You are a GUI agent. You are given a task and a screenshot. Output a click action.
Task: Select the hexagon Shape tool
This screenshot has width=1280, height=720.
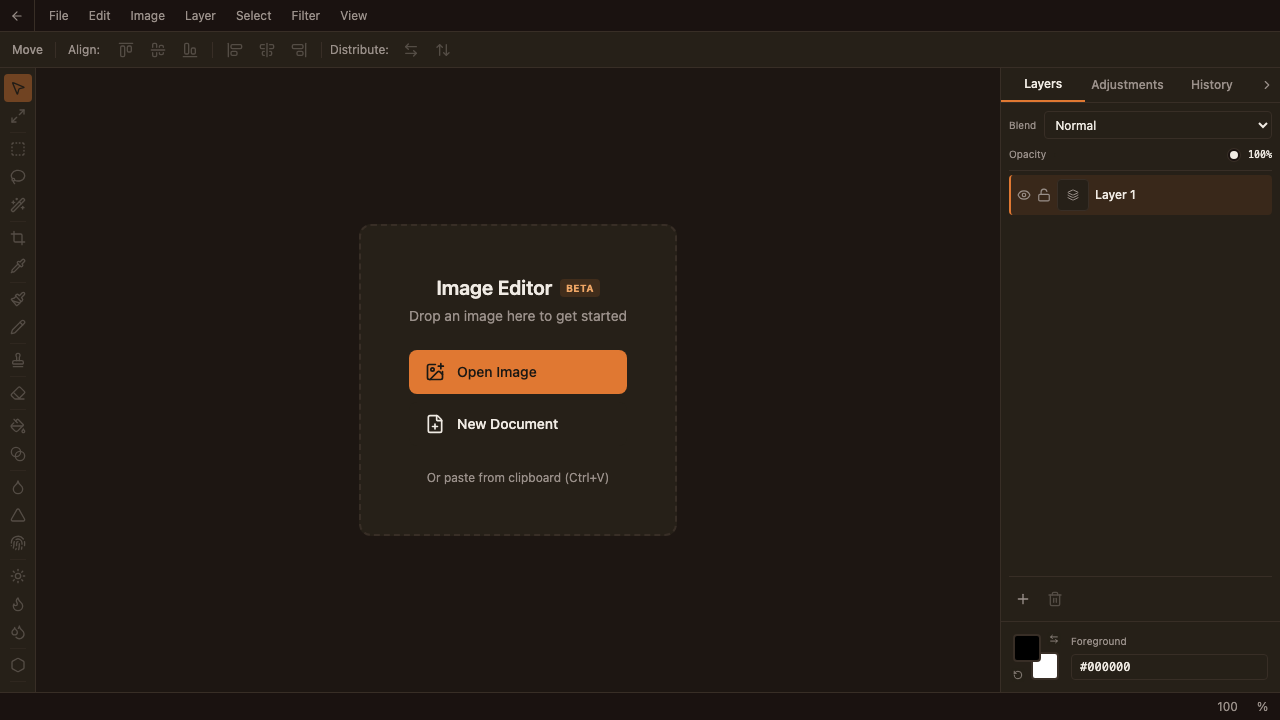coord(18,665)
